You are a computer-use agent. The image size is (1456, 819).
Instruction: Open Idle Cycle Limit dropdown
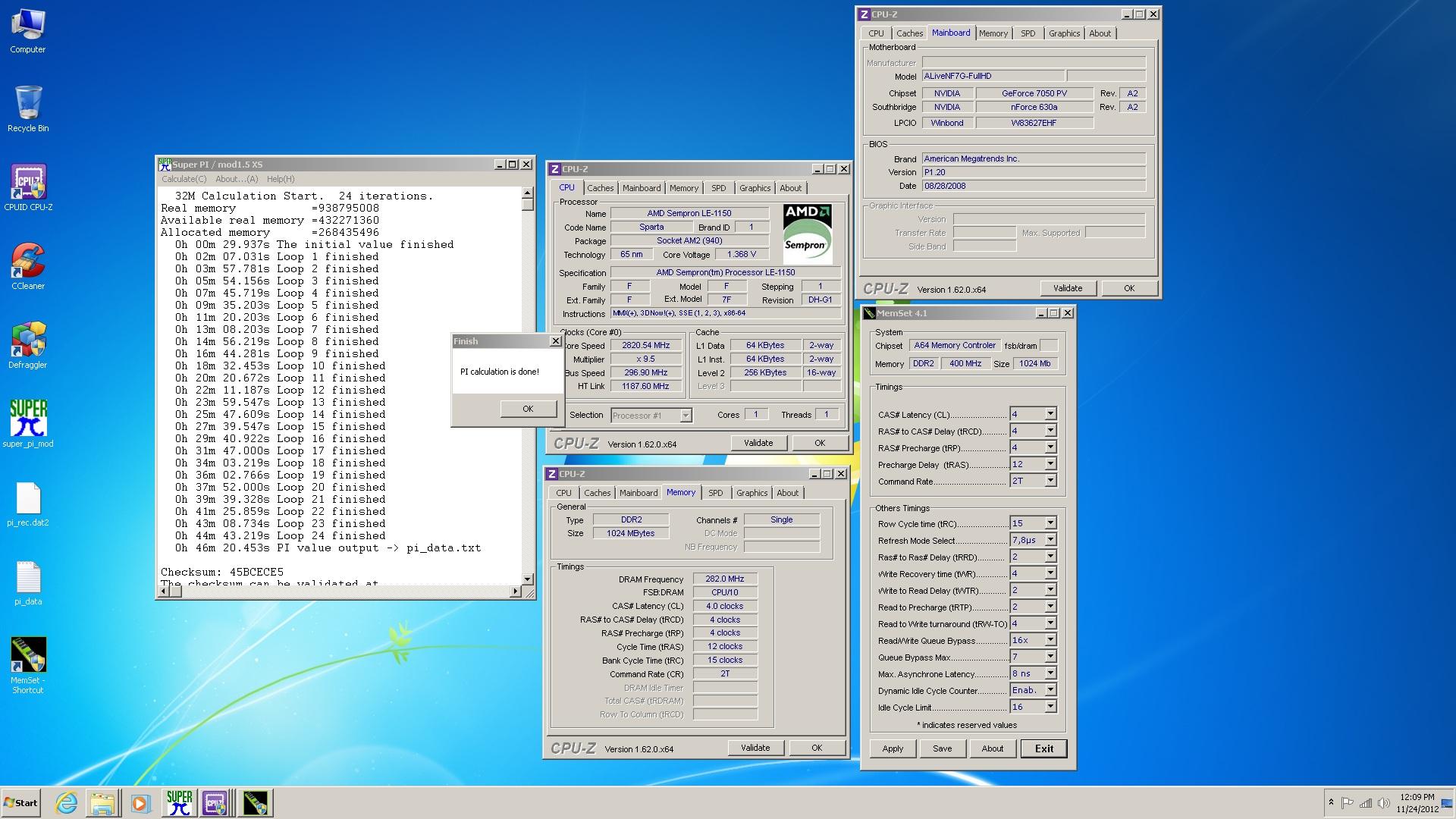pos(1050,707)
